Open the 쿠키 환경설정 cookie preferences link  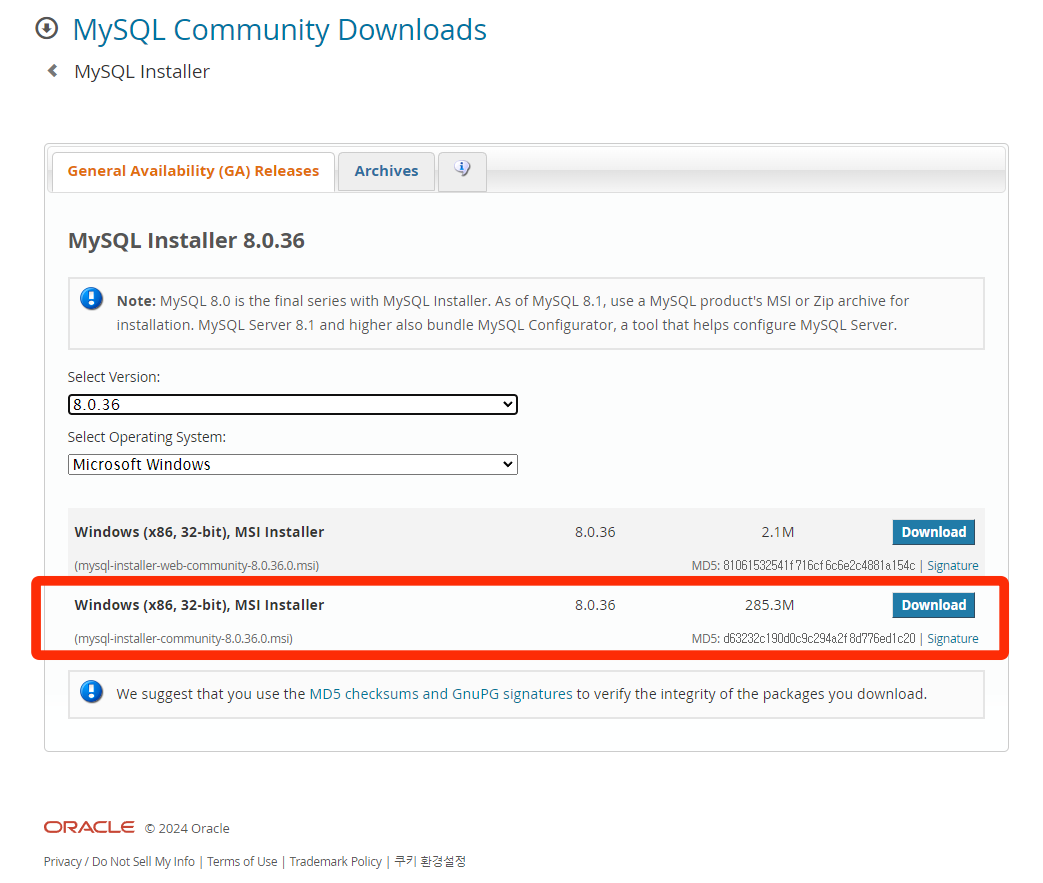(x=430, y=861)
